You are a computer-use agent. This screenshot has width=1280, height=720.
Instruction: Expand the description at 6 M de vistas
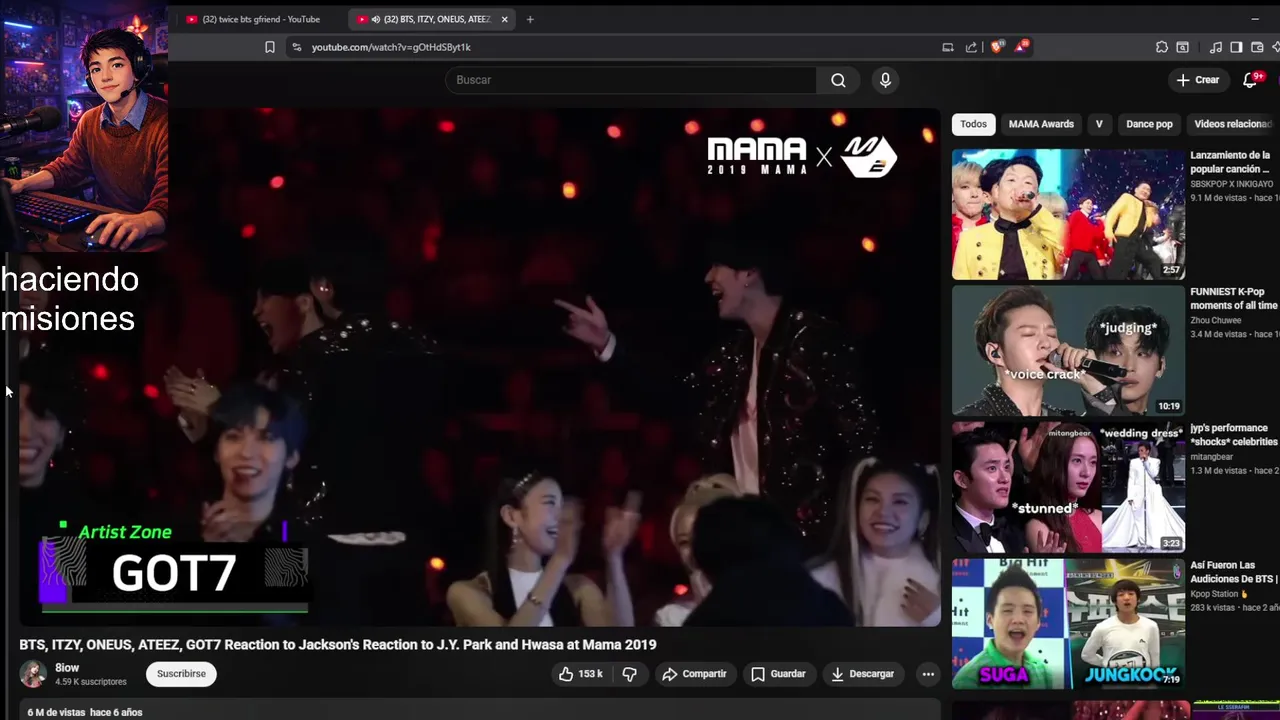tap(85, 712)
